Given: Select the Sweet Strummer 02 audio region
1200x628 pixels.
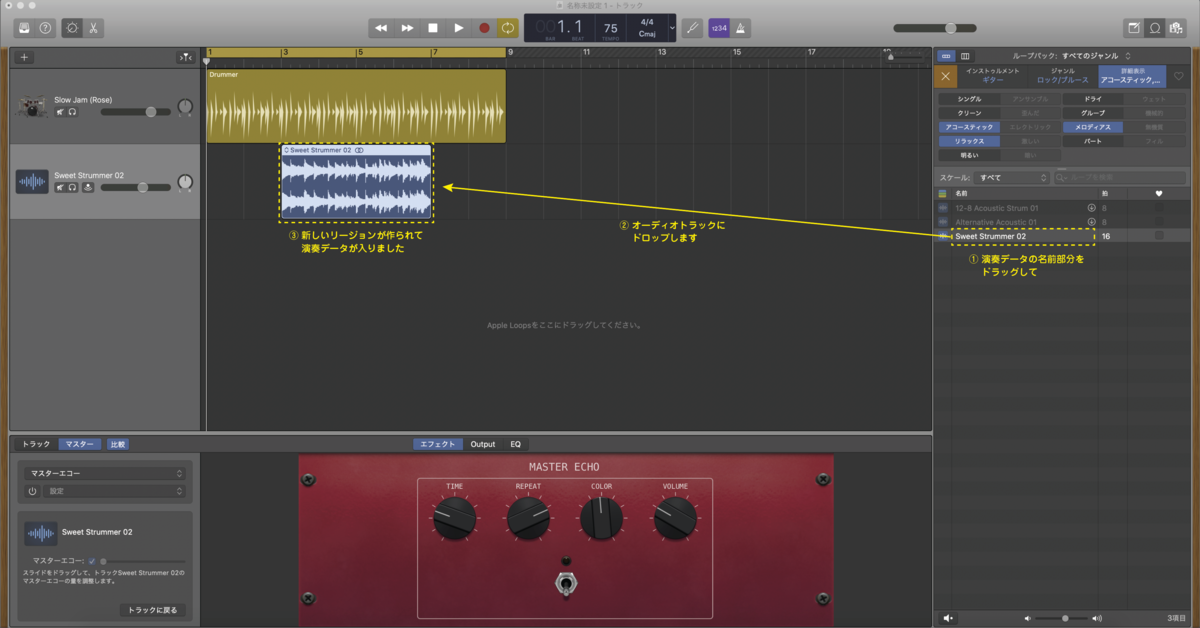Looking at the screenshot, I should [357, 181].
